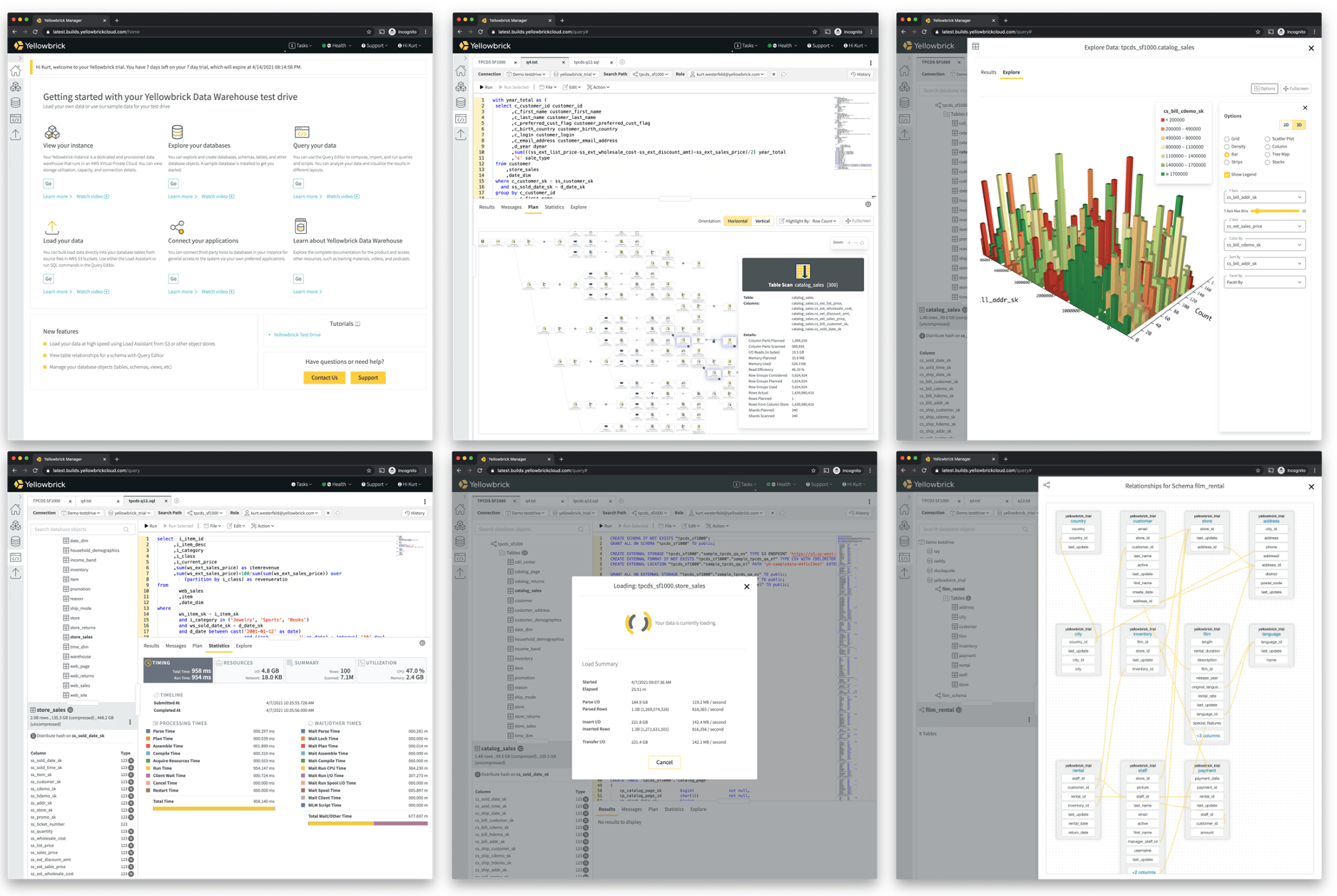Open tpcds_sf1000 search path dropdown in plan window
The image size is (1337, 896).
click(x=651, y=74)
